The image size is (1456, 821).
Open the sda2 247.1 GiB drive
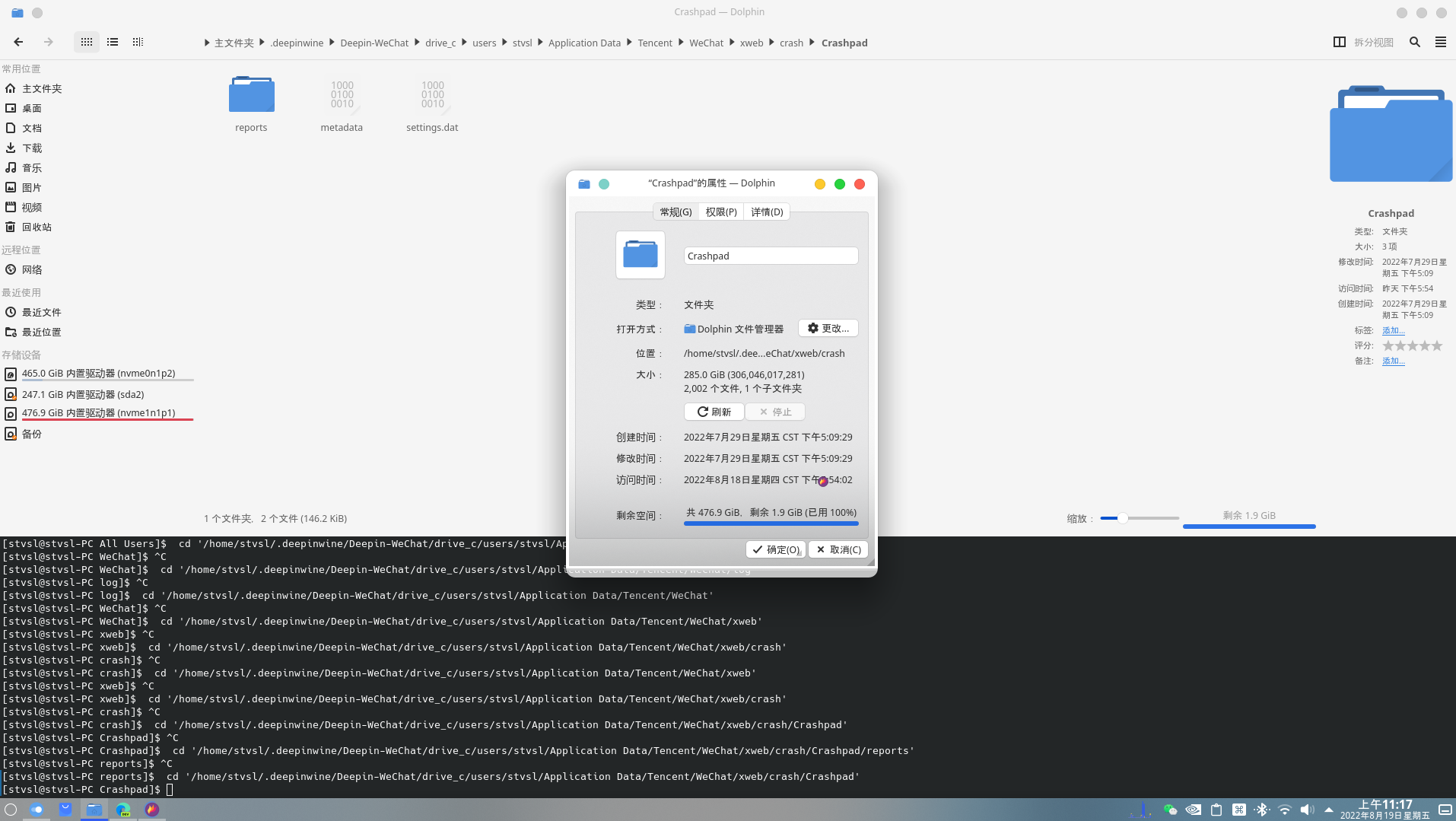(x=97, y=394)
